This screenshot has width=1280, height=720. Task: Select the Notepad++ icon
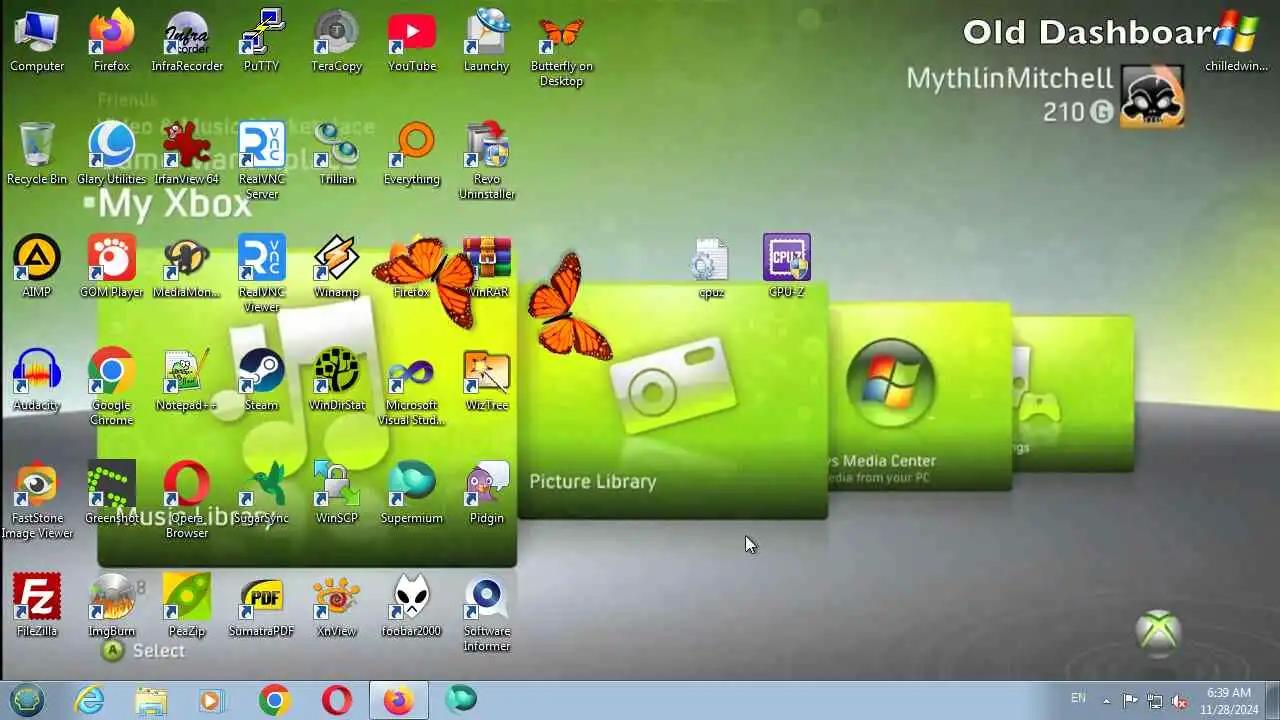(187, 380)
